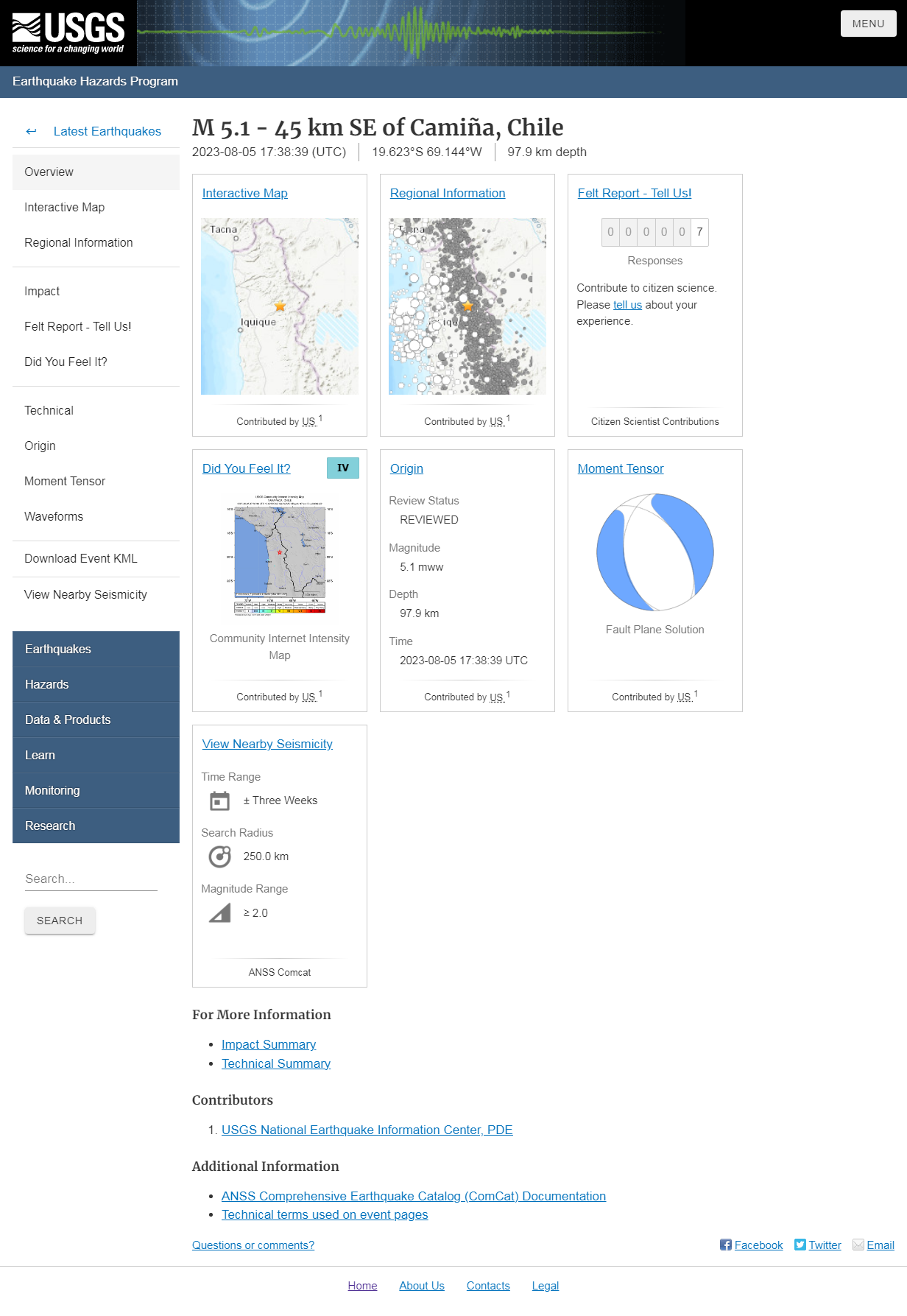The height and width of the screenshot is (1316, 907).
Task: Open the ANSS ComCat Documentation link
Action: click(x=414, y=1196)
